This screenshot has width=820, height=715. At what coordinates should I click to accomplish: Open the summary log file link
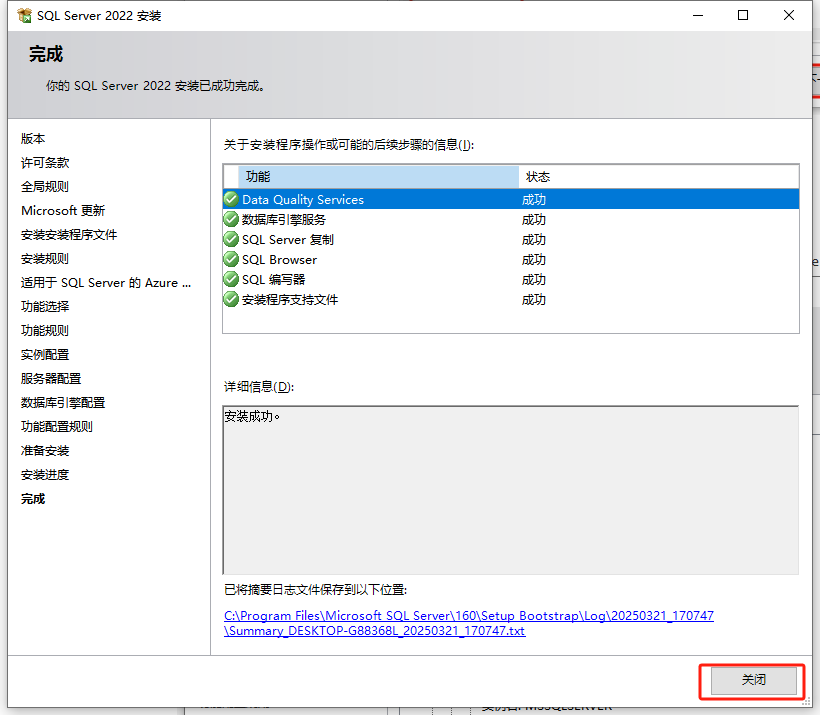469,623
